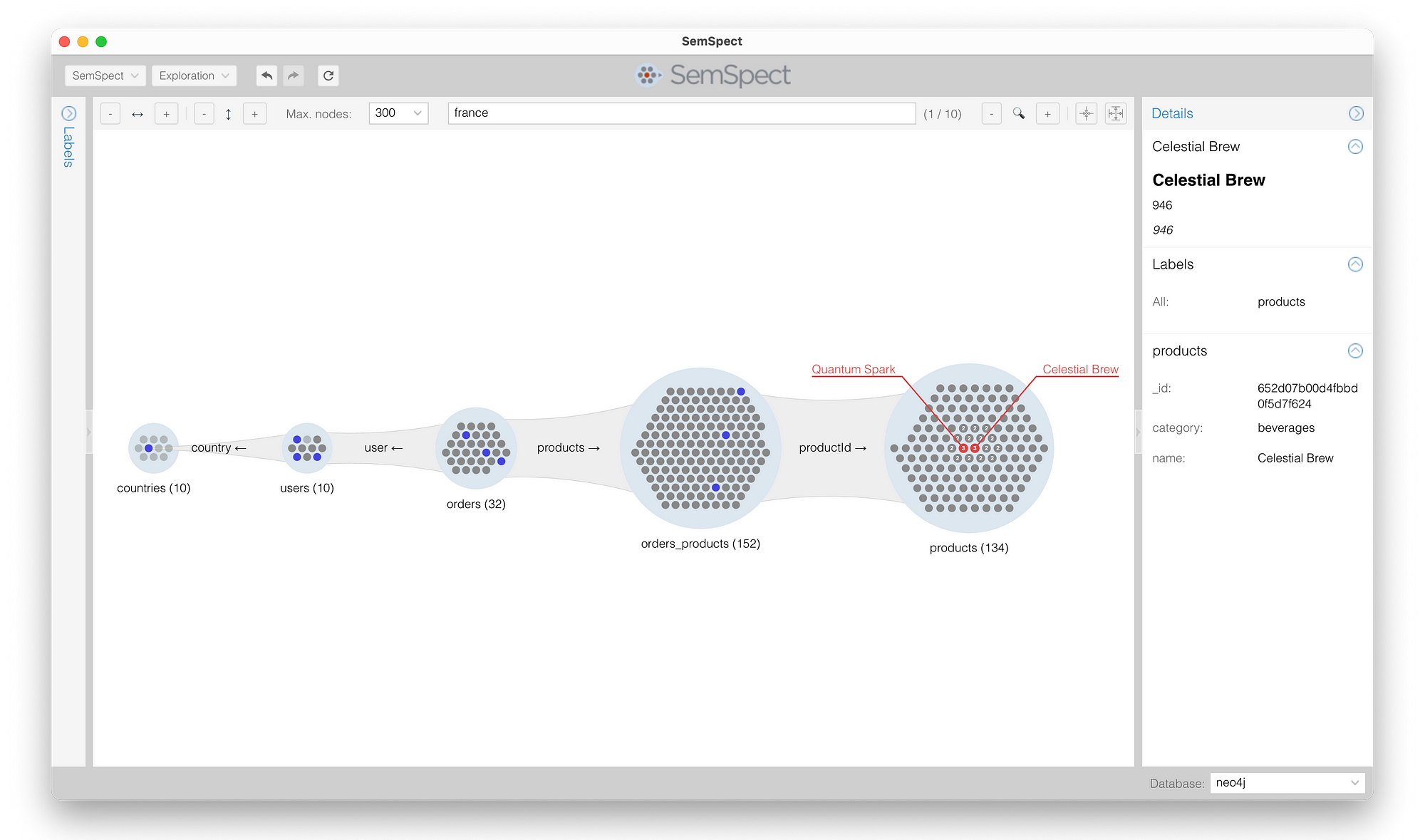Click the Quantum Spark node label
The height and width of the screenshot is (840, 1425).
(853, 369)
